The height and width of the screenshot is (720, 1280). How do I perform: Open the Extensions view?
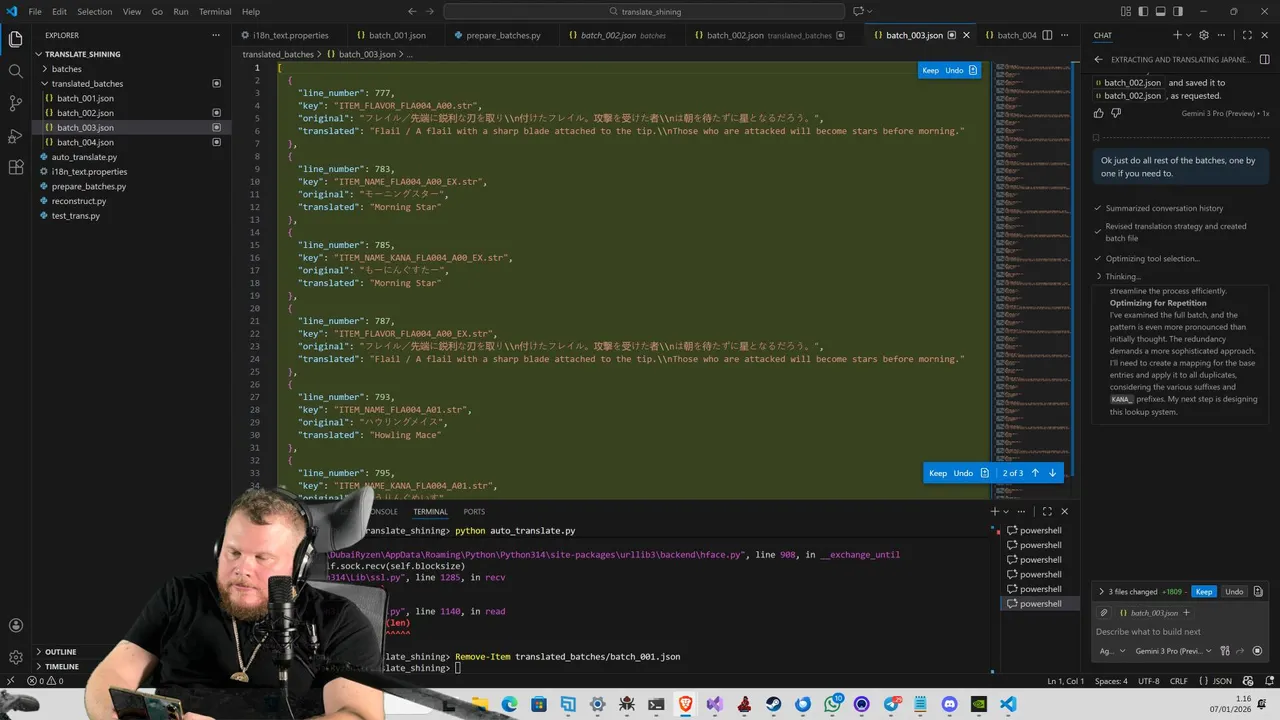point(15,167)
